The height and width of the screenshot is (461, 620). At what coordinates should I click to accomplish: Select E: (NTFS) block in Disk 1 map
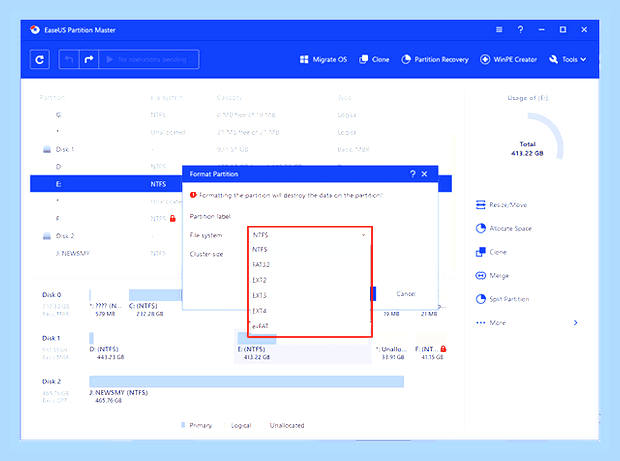coord(302,347)
